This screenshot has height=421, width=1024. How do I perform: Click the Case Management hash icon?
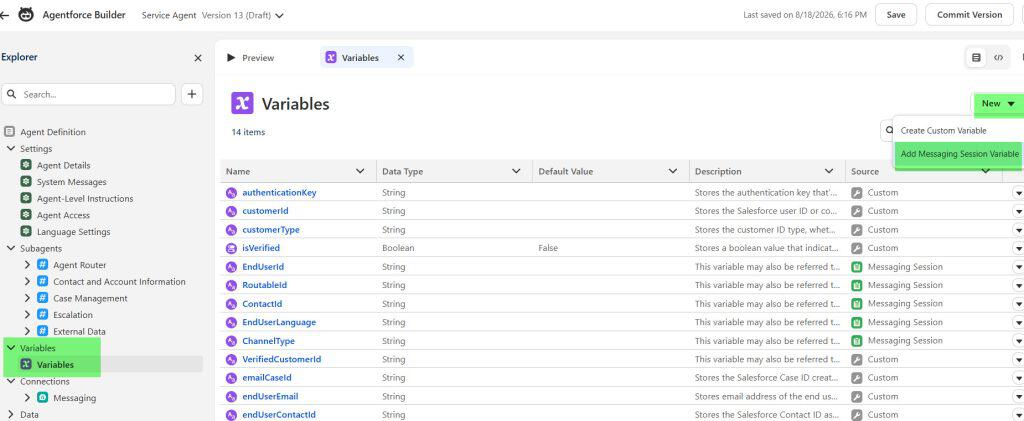point(42,298)
